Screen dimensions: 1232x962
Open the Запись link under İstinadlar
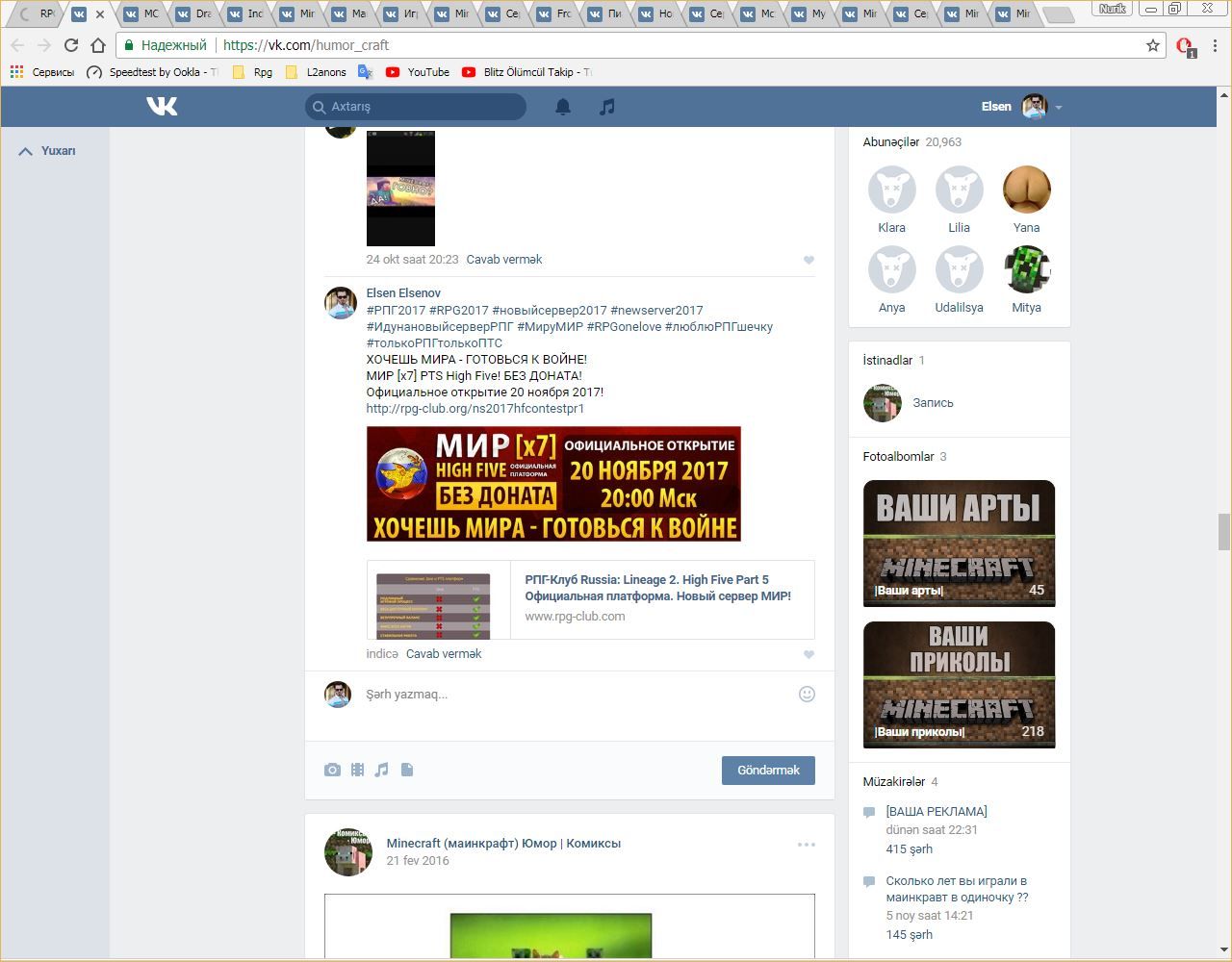click(x=933, y=403)
